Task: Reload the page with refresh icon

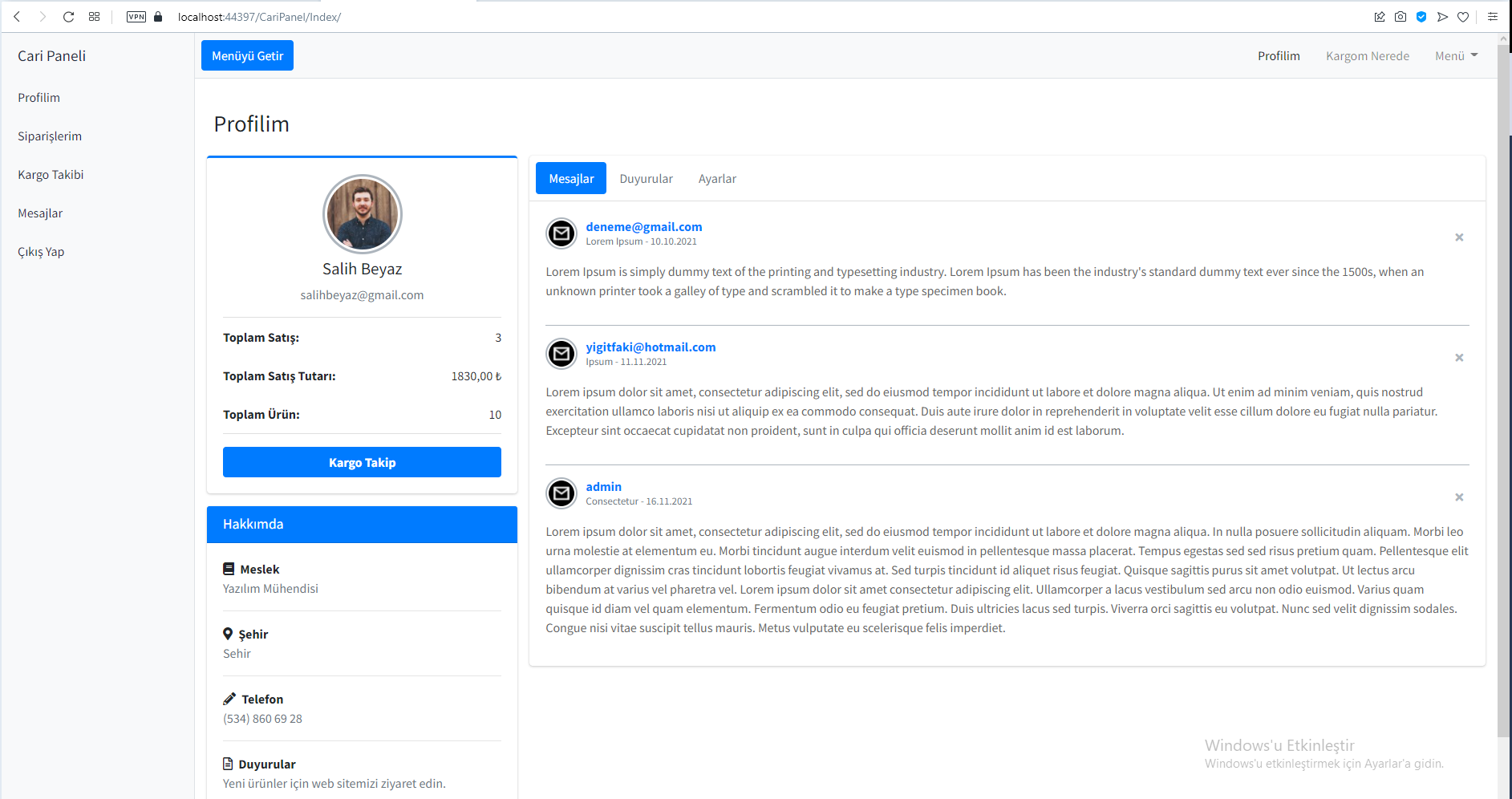Action: pos(68,17)
